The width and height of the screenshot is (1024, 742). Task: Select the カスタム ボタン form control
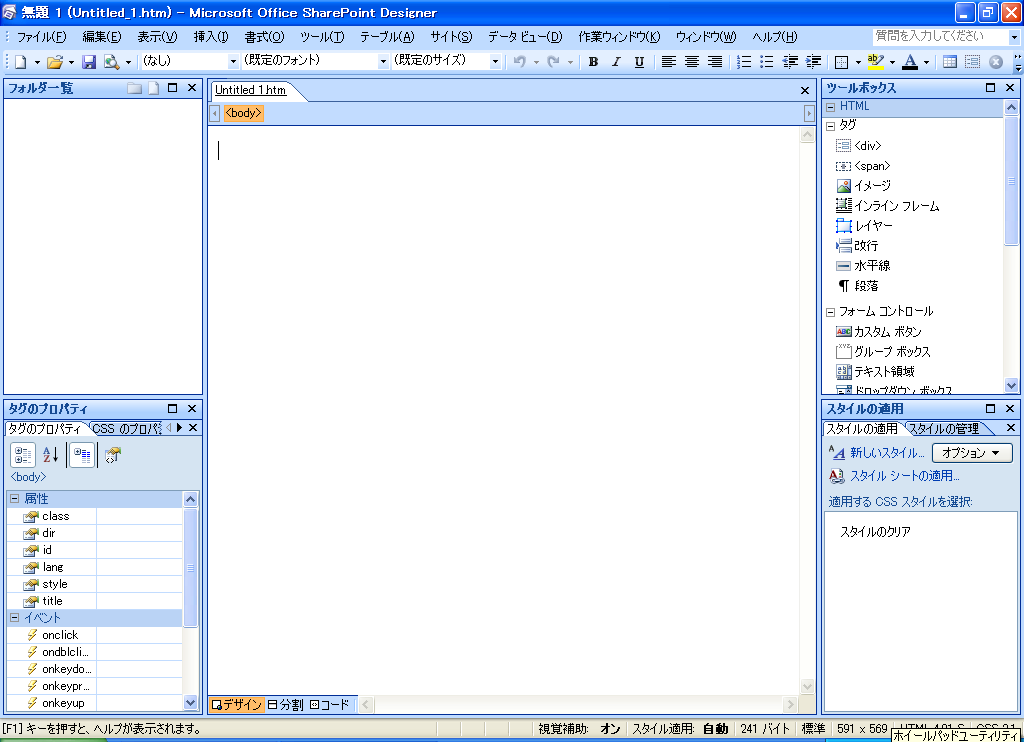[x=879, y=332]
